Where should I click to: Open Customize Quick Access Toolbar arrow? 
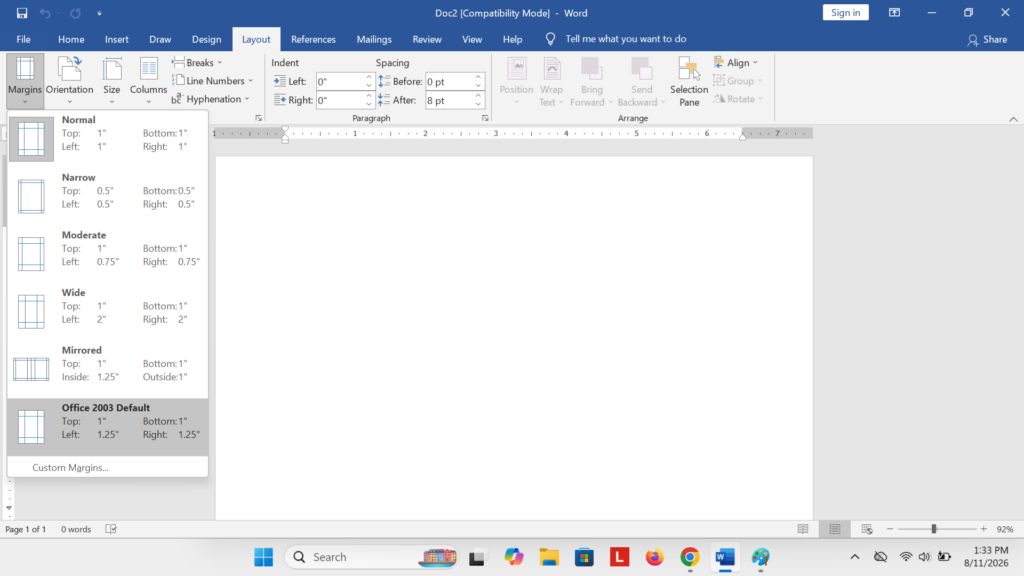99,13
